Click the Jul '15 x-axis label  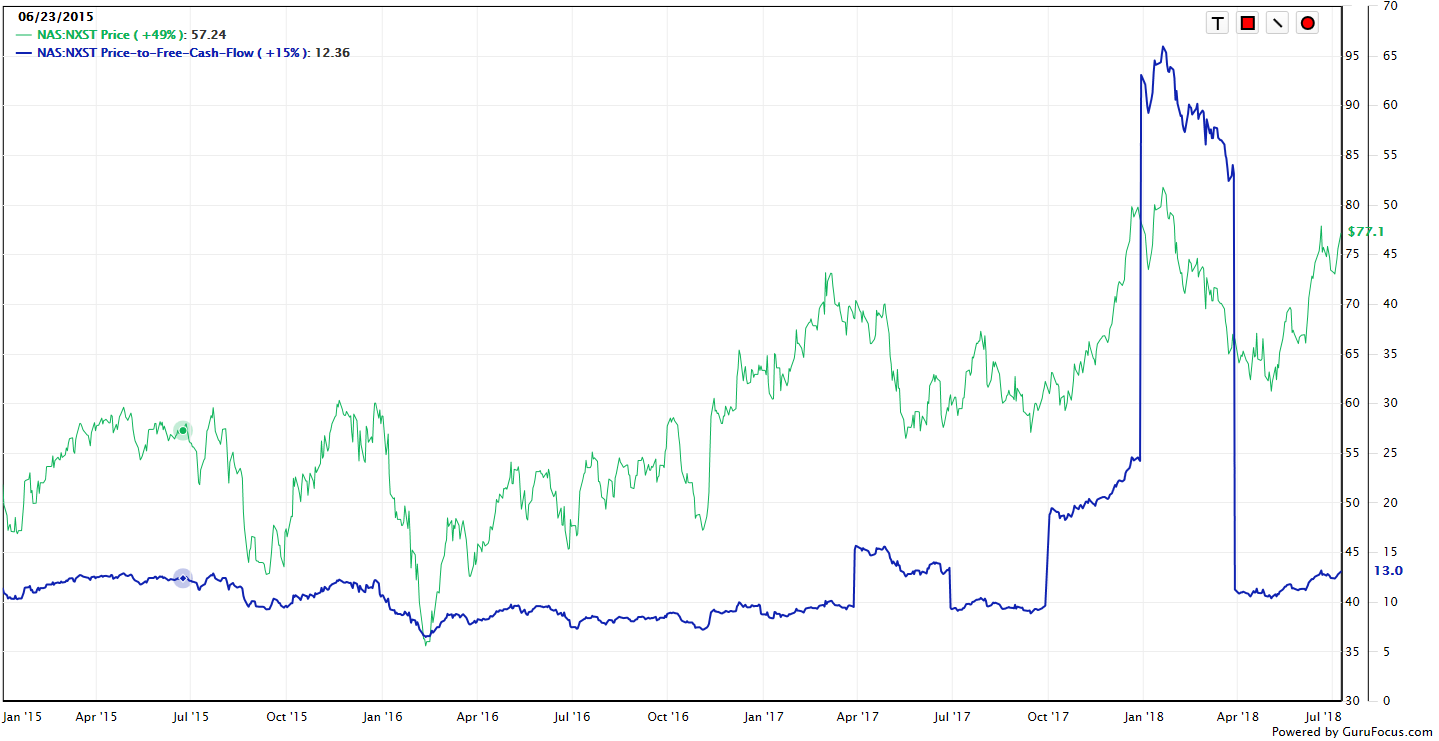click(191, 716)
